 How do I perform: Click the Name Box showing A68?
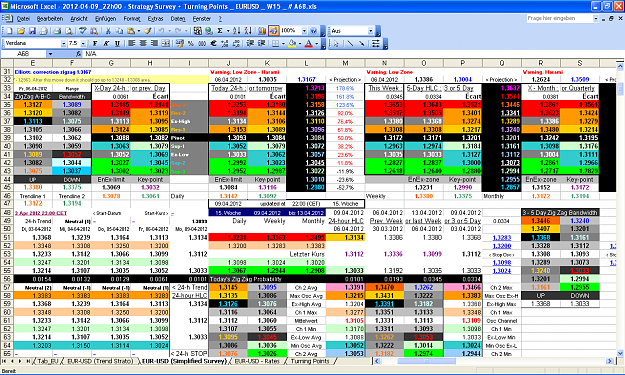[x=24, y=54]
